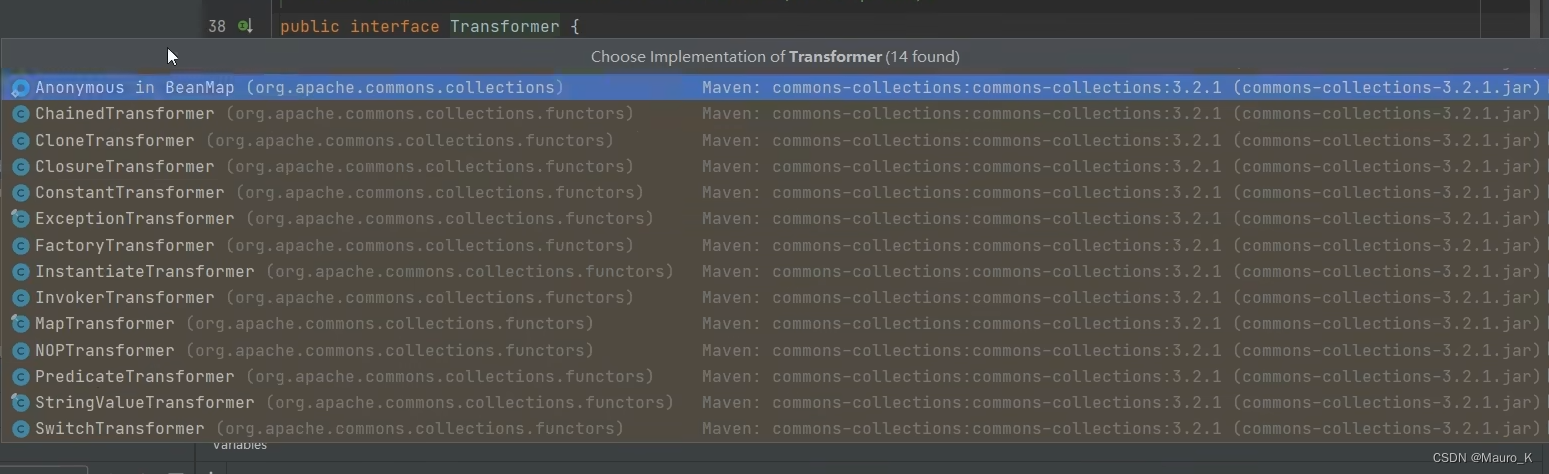Choose ChainedTransformer from the list
The height and width of the screenshot is (474, 1549).
pyautogui.click(x=774, y=114)
